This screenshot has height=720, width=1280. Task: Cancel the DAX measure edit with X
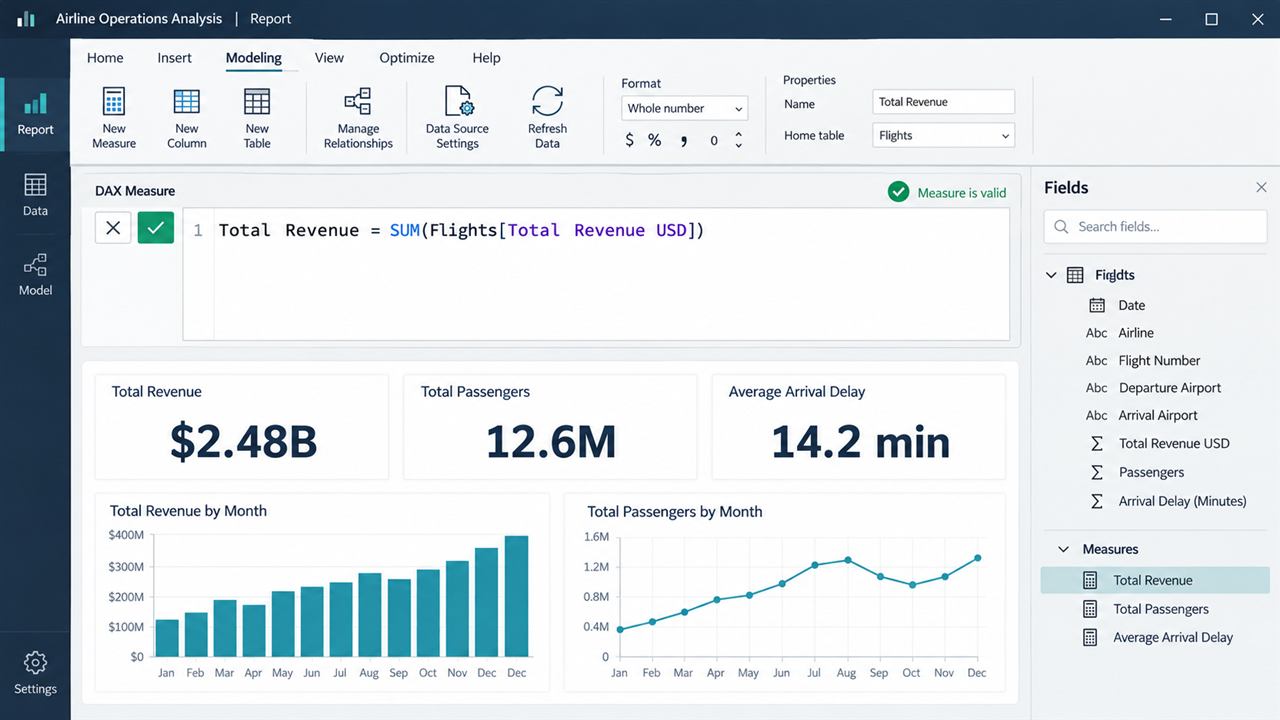(x=113, y=228)
